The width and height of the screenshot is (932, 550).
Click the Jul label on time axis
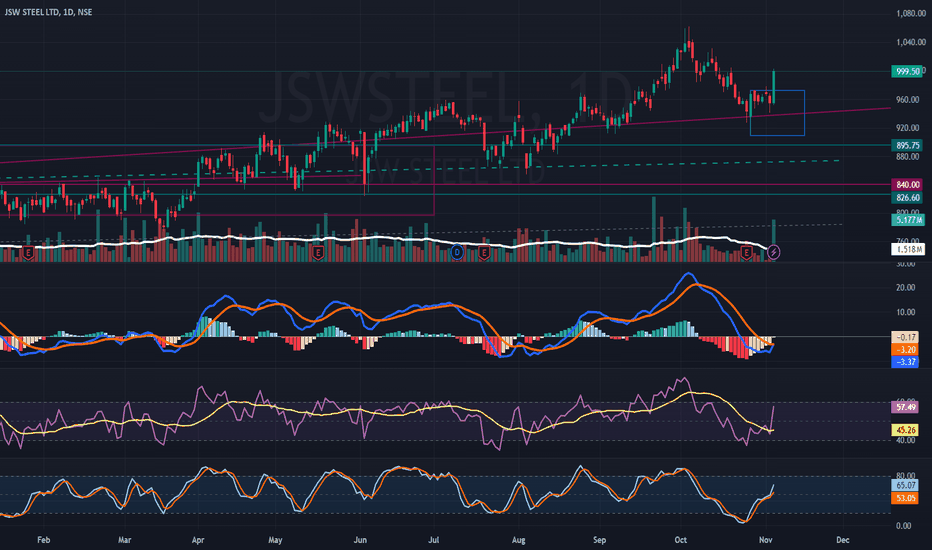coord(434,540)
